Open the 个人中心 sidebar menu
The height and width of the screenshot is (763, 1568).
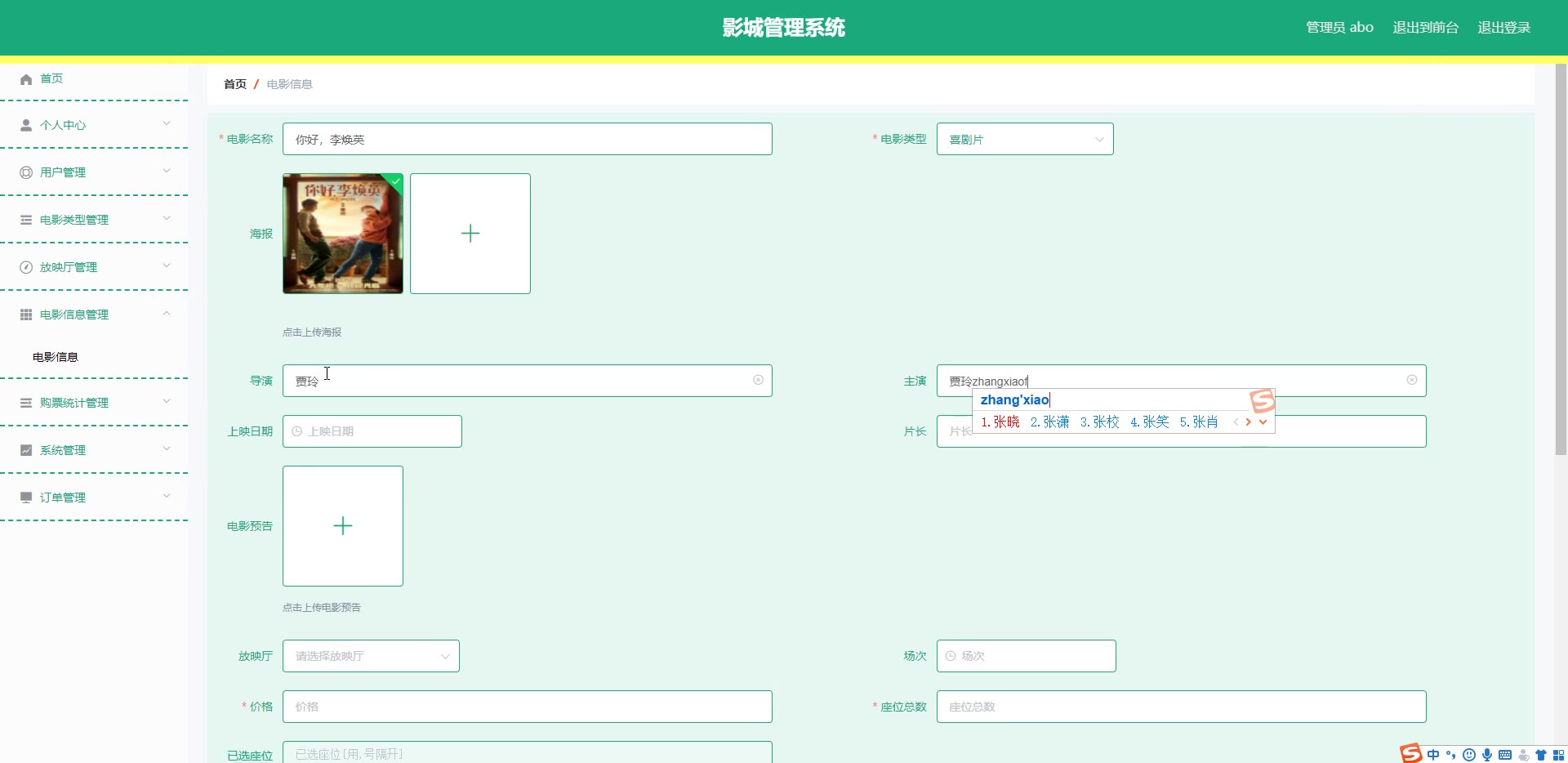(x=94, y=125)
